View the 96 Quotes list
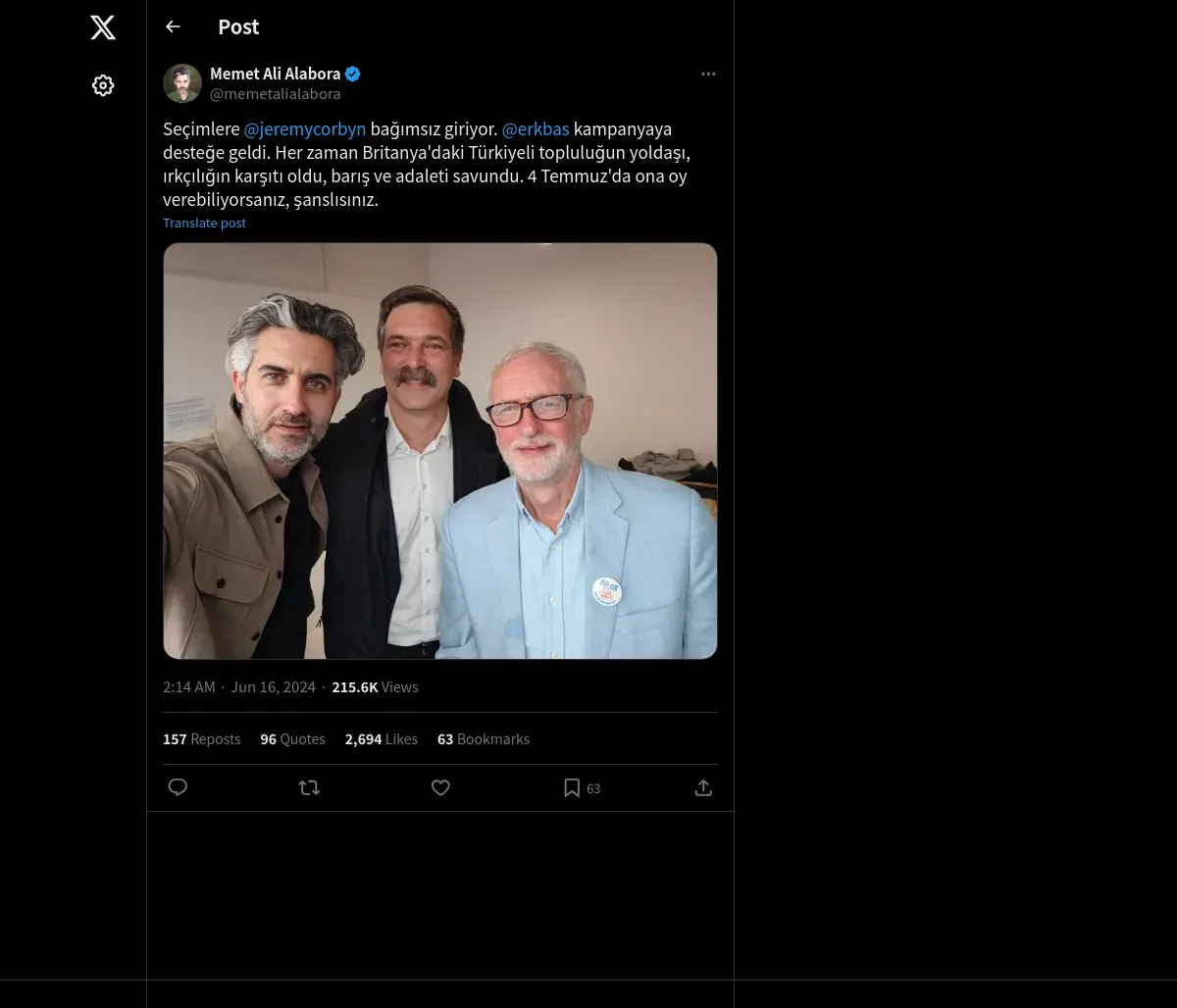Viewport: 1177px width, 1008px height. click(292, 739)
